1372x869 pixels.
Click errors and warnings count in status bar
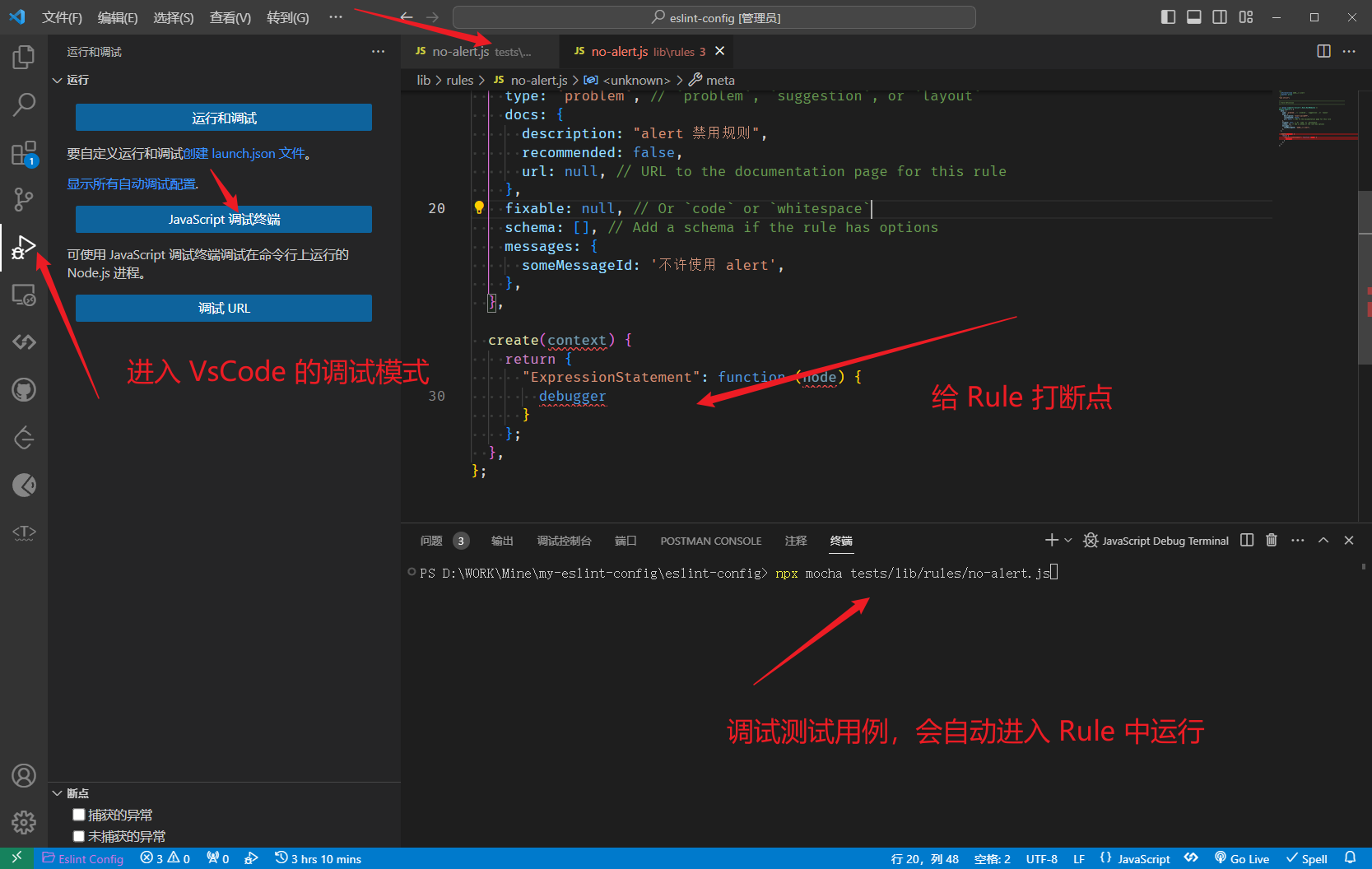165,858
